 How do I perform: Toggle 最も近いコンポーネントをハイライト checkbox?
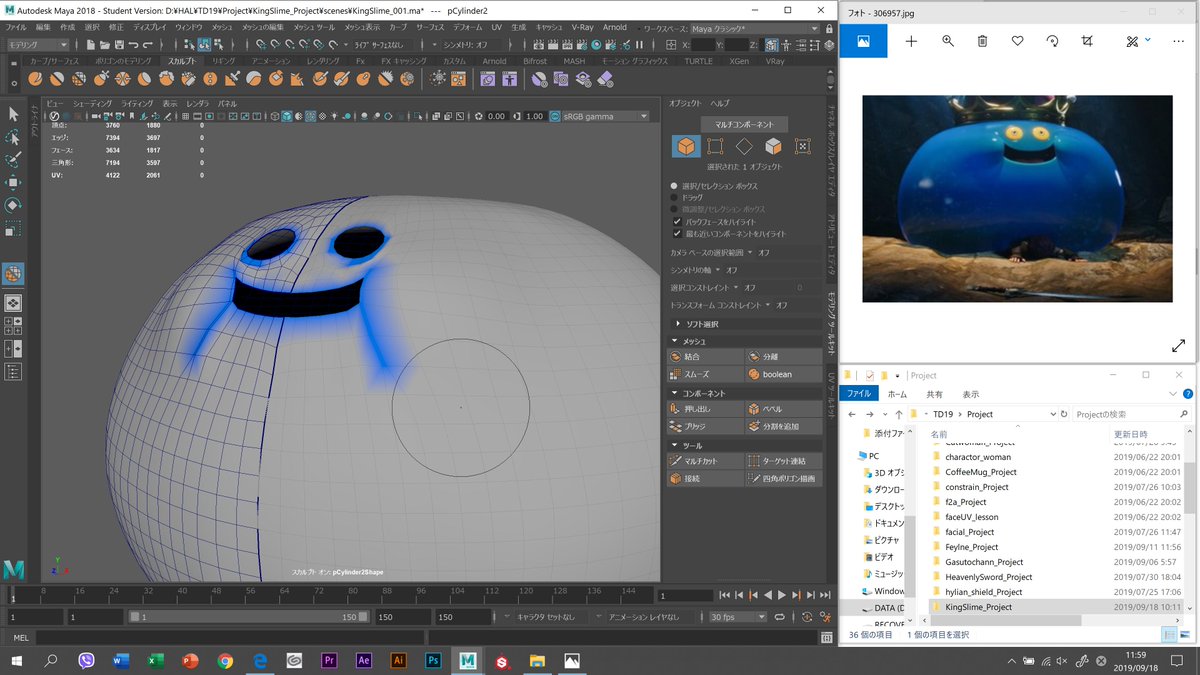coord(677,233)
